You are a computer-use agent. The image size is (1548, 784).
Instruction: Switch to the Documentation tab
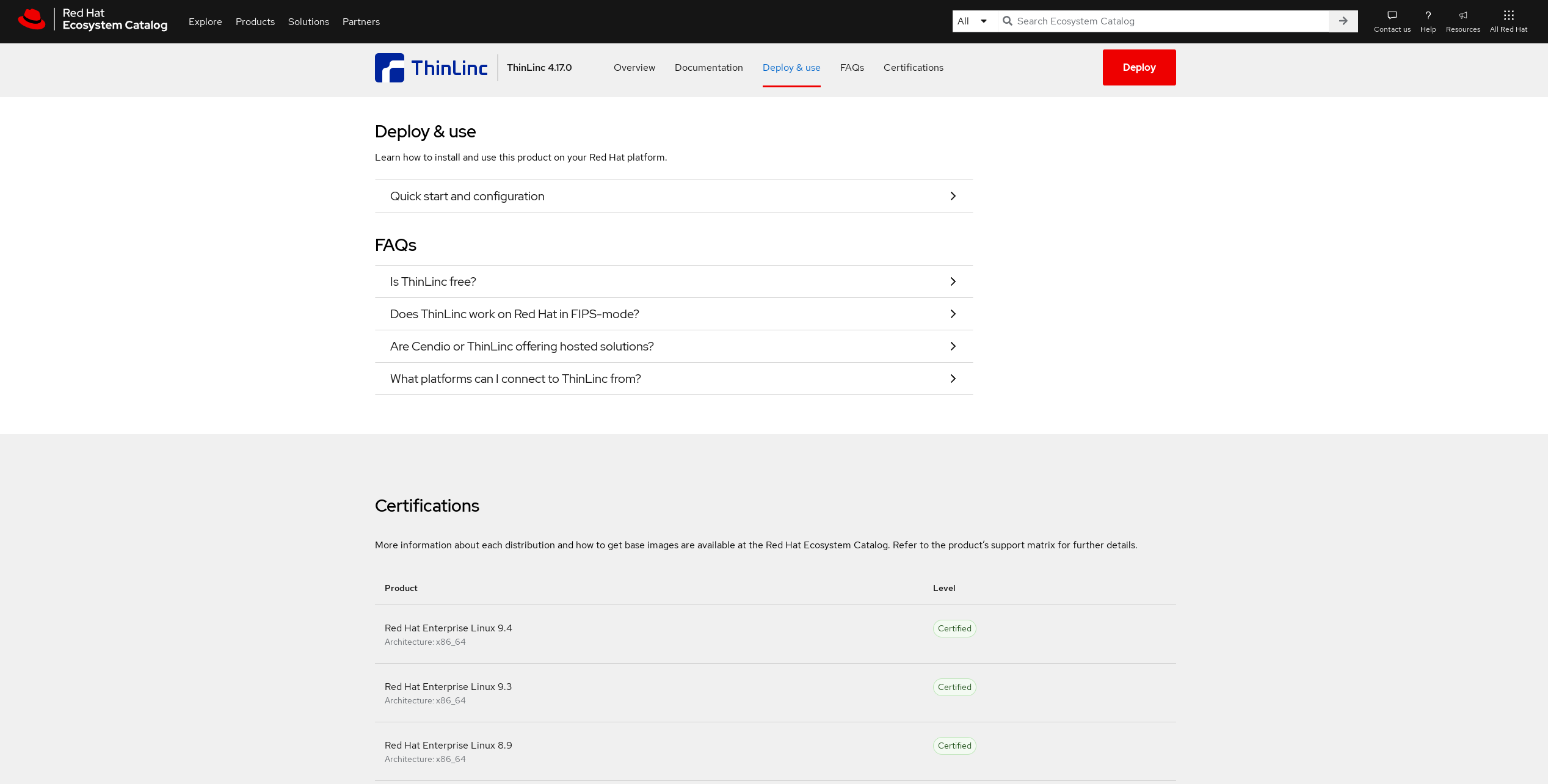(x=709, y=67)
